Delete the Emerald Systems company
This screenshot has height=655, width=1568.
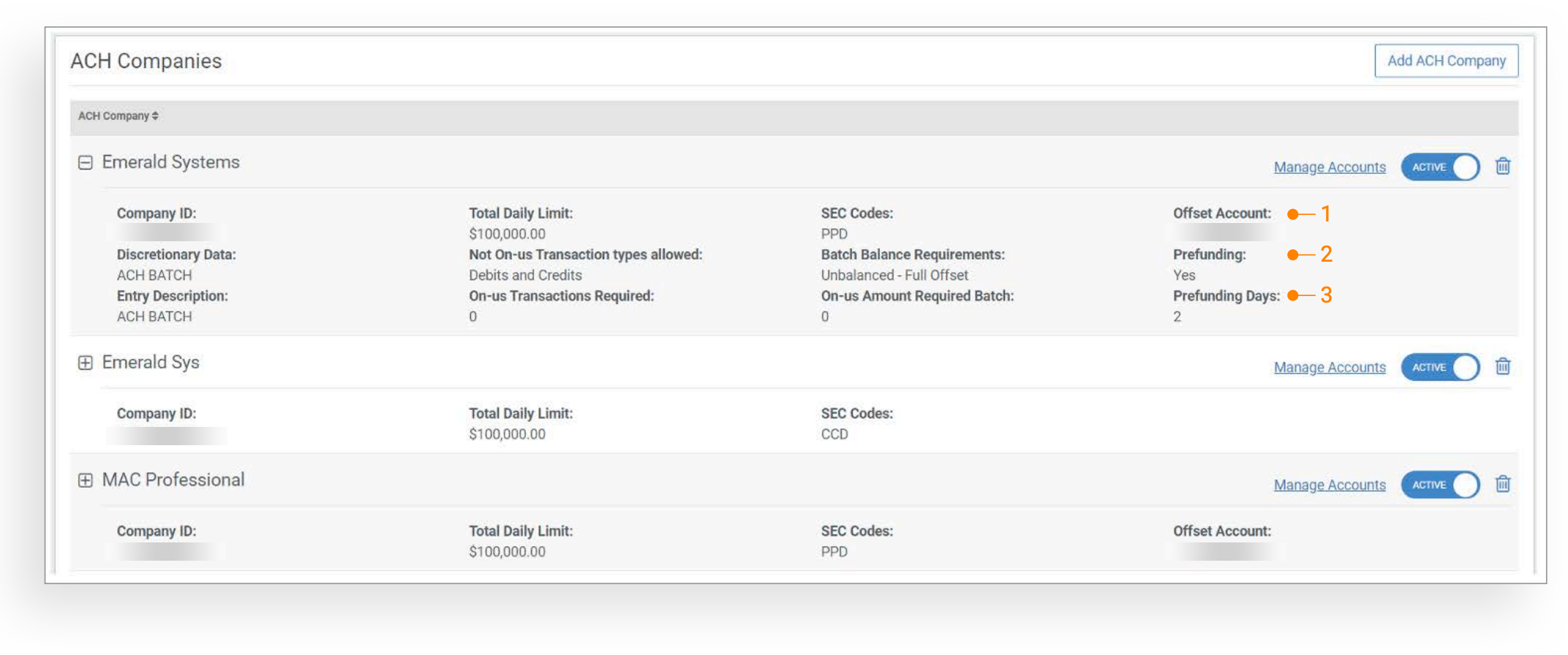tap(1502, 167)
